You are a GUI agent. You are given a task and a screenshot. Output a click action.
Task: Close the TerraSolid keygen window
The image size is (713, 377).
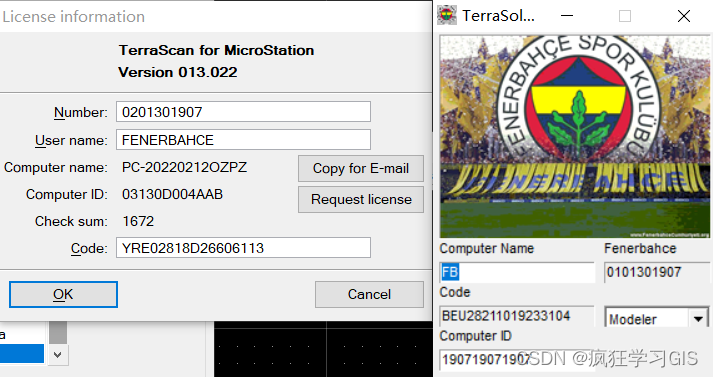683,16
